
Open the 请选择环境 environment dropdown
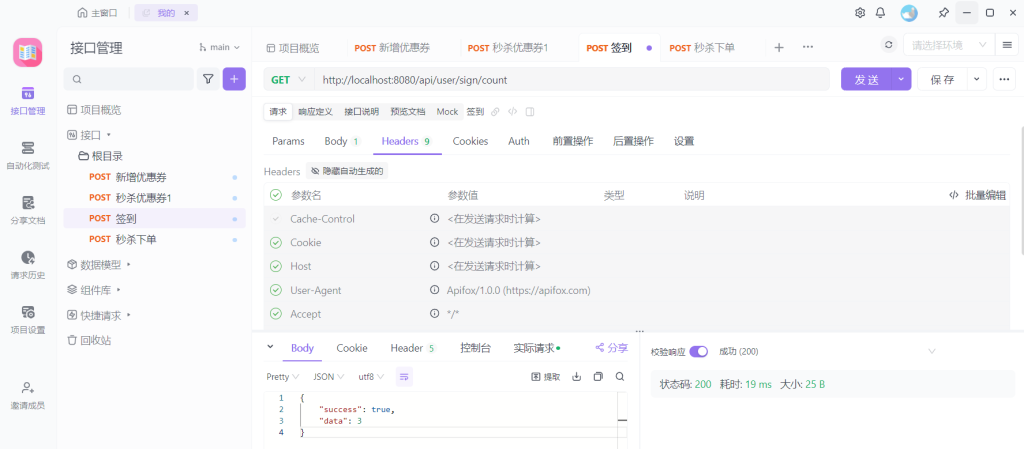point(948,45)
